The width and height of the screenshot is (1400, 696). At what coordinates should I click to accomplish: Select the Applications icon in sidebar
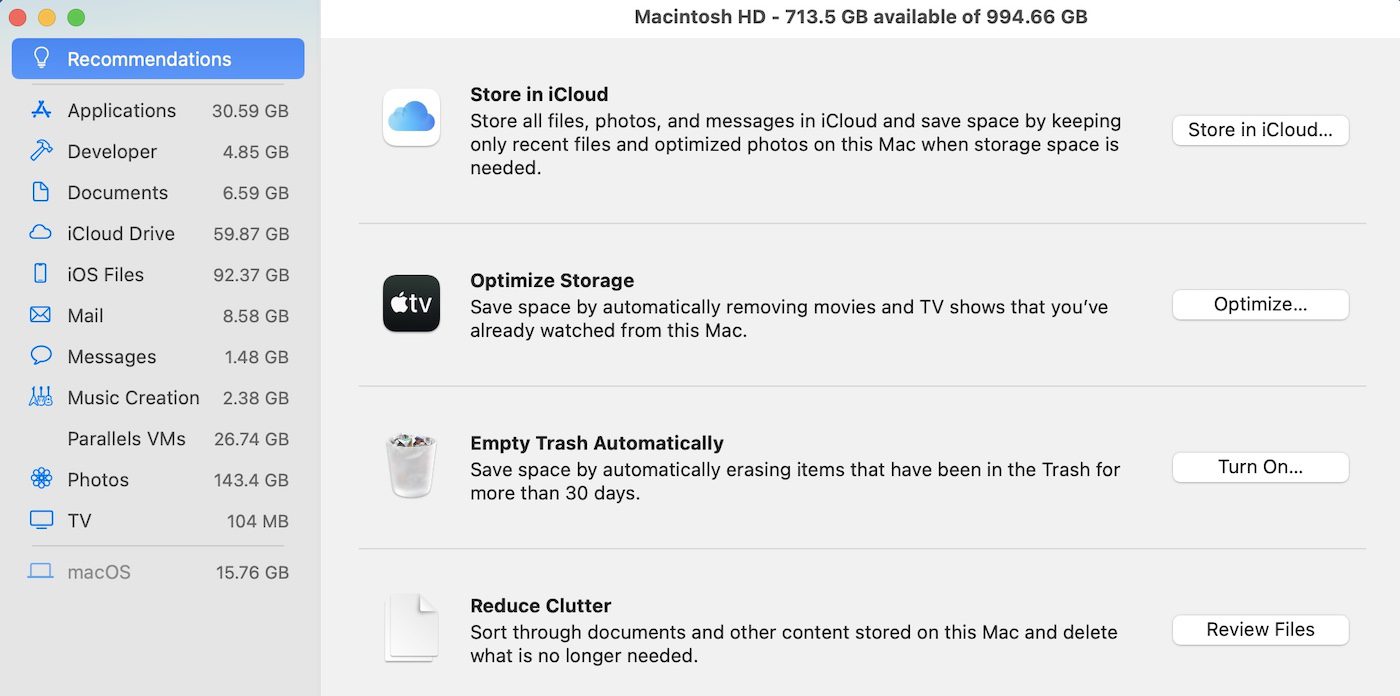pos(41,110)
